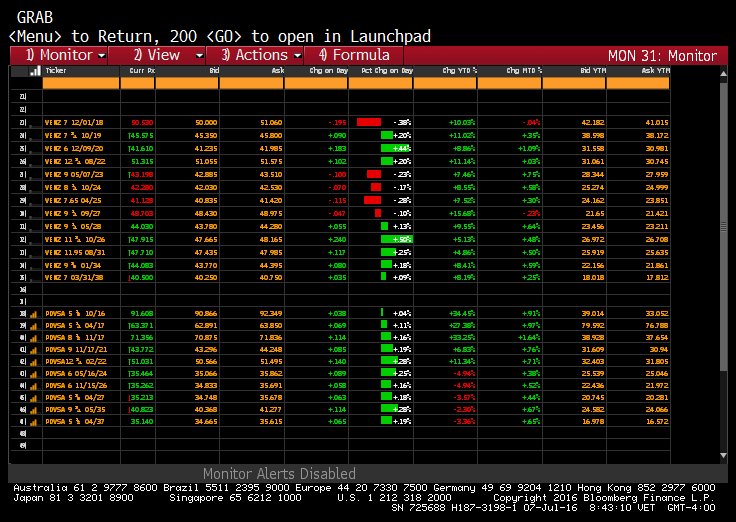The height and width of the screenshot is (522, 736).
Task: Click the Chg MTD % column header
Action: (524, 70)
